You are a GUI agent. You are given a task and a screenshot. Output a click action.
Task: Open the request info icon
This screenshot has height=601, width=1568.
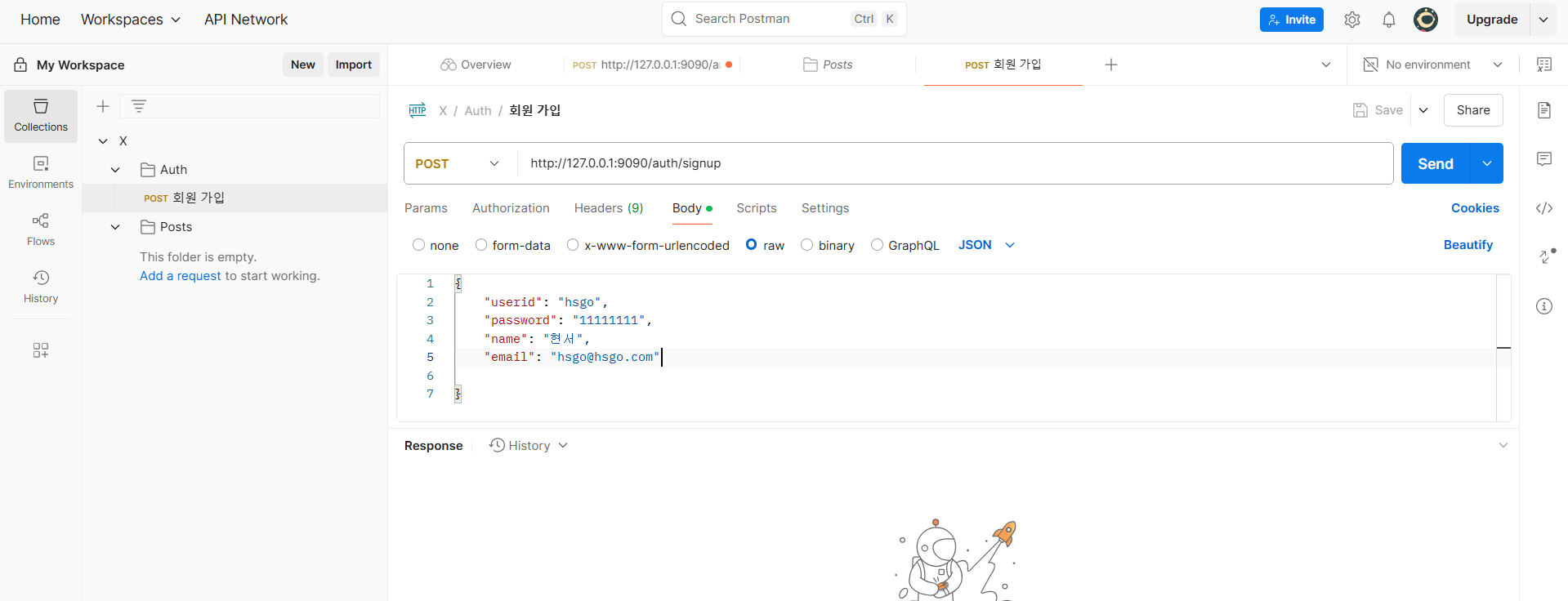pyautogui.click(x=1544, y=306)
